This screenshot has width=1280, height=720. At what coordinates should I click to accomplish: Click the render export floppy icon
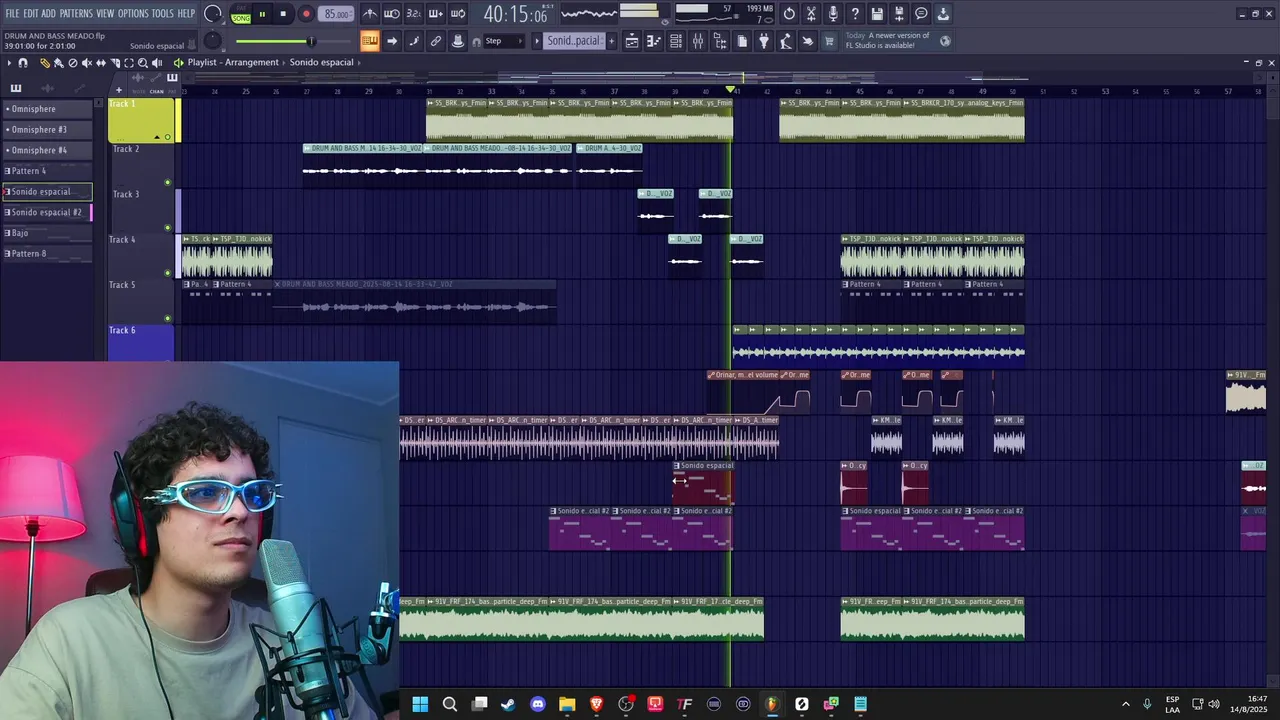click(x=899, y=14)
